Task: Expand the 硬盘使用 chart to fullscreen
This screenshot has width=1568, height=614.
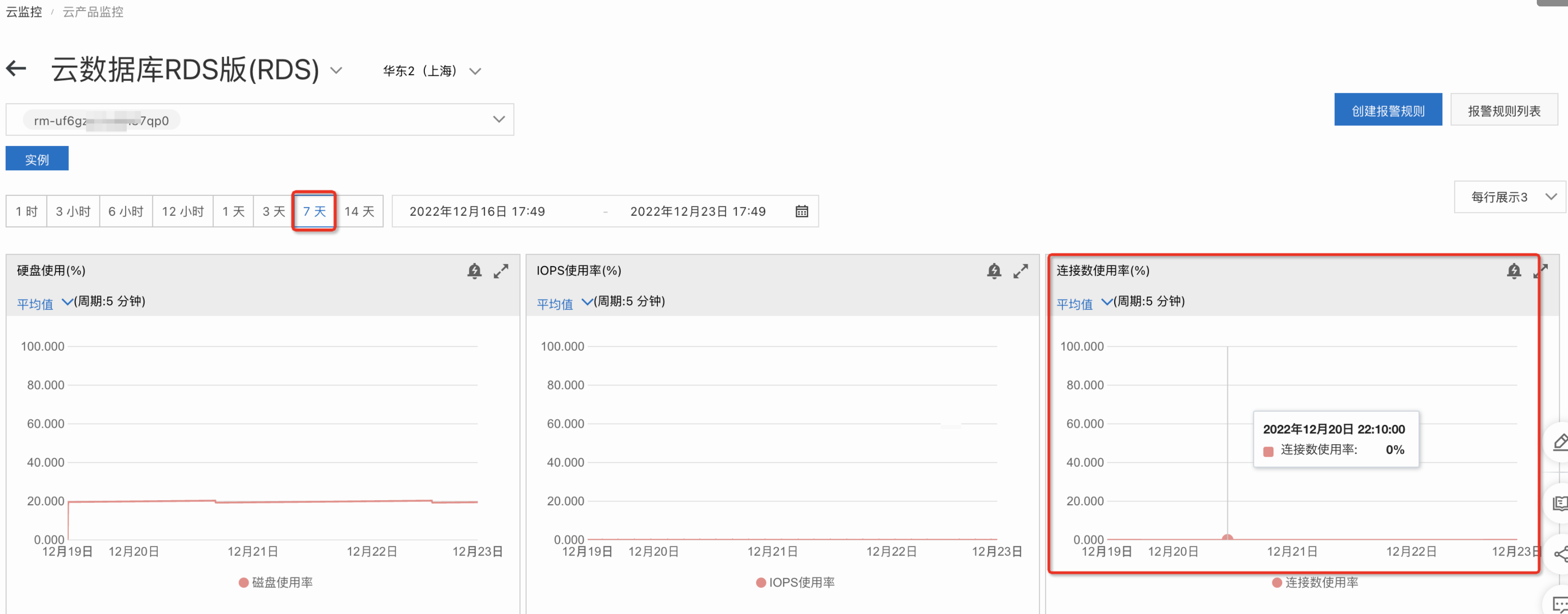Action: pyautogui.click(x=501, y=271)
